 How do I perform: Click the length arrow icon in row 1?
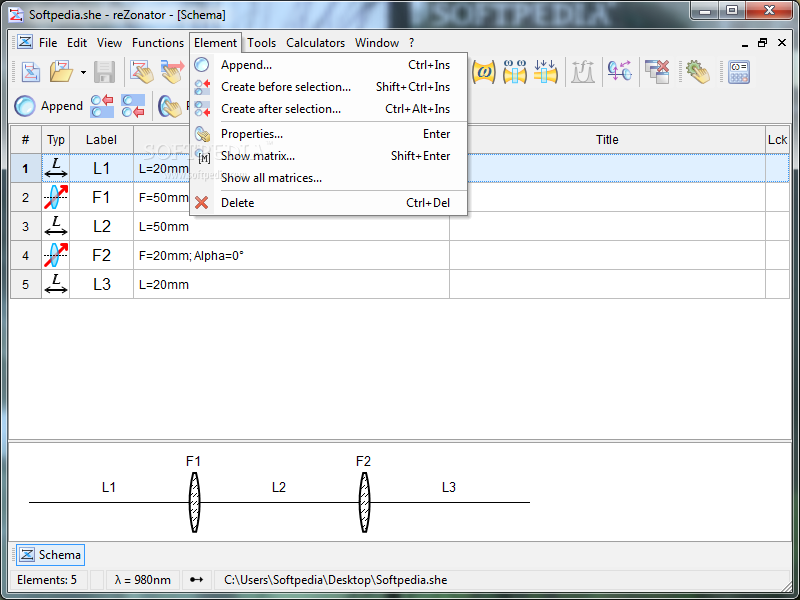coord(56,168)
